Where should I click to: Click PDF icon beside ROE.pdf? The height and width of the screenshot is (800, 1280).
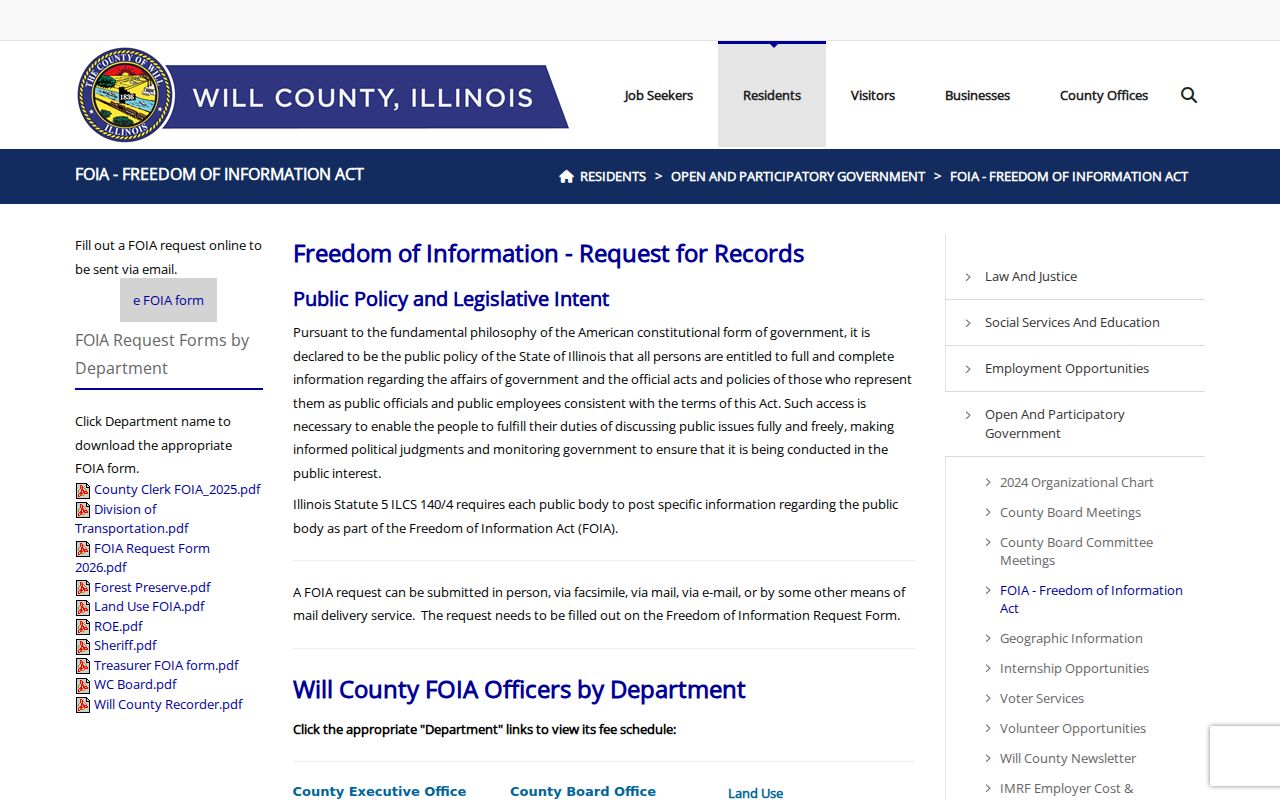[83, 627]
